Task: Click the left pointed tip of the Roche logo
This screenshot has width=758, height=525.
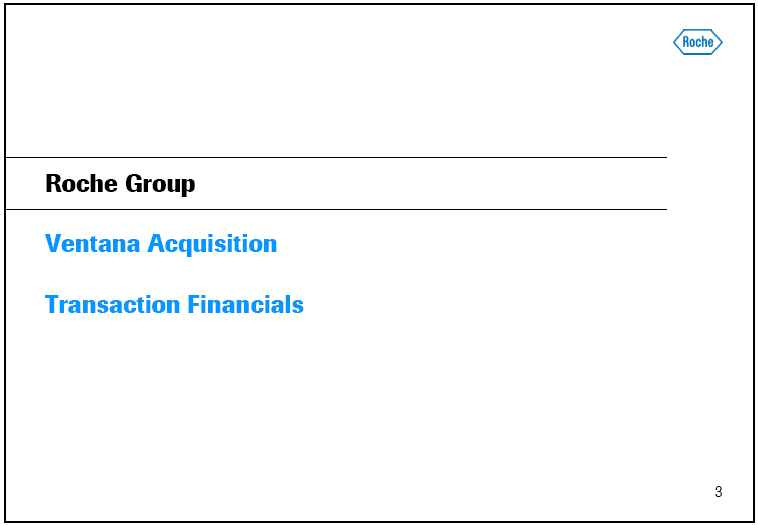Action: [x=676, y=42]
